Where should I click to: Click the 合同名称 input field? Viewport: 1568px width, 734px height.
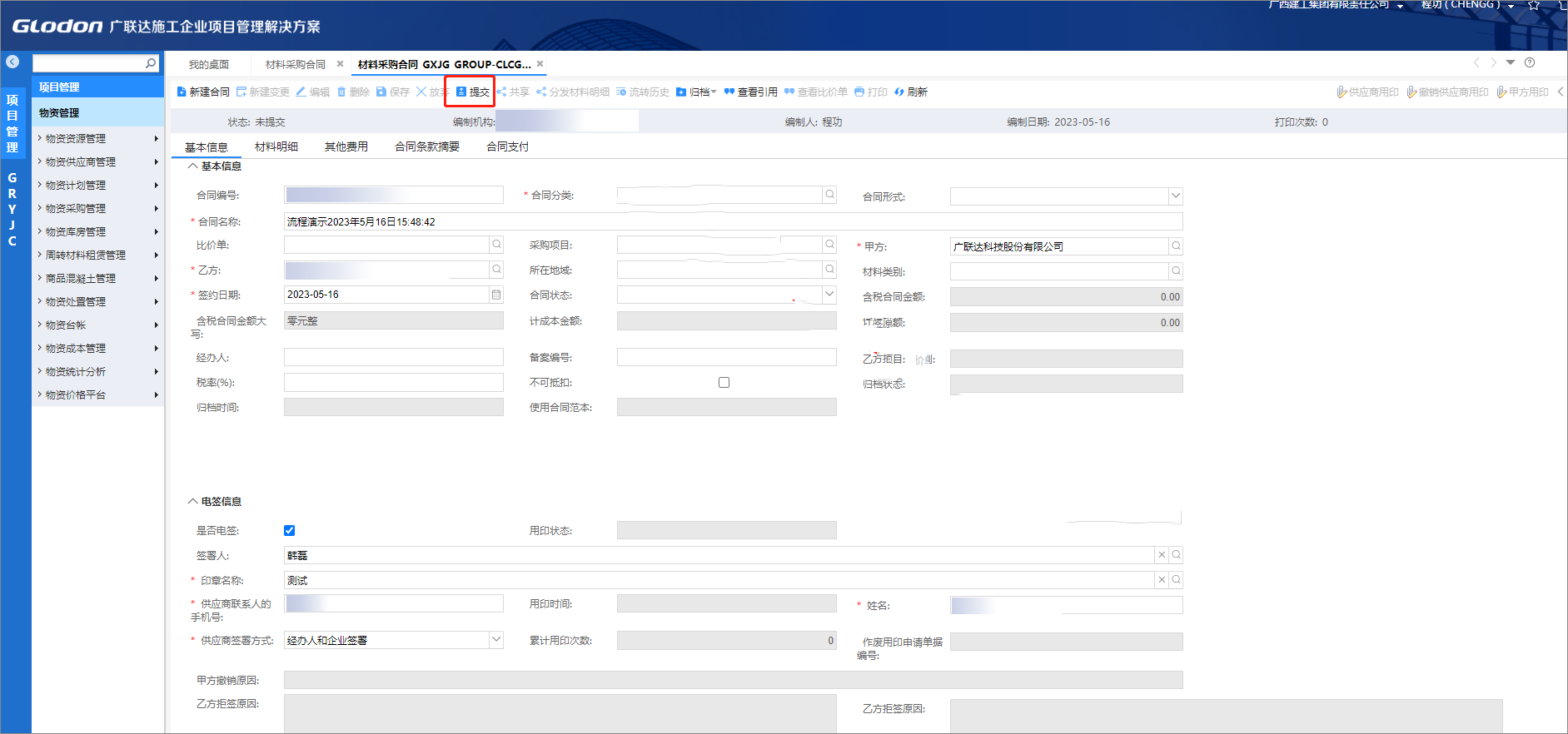point(733,222)
